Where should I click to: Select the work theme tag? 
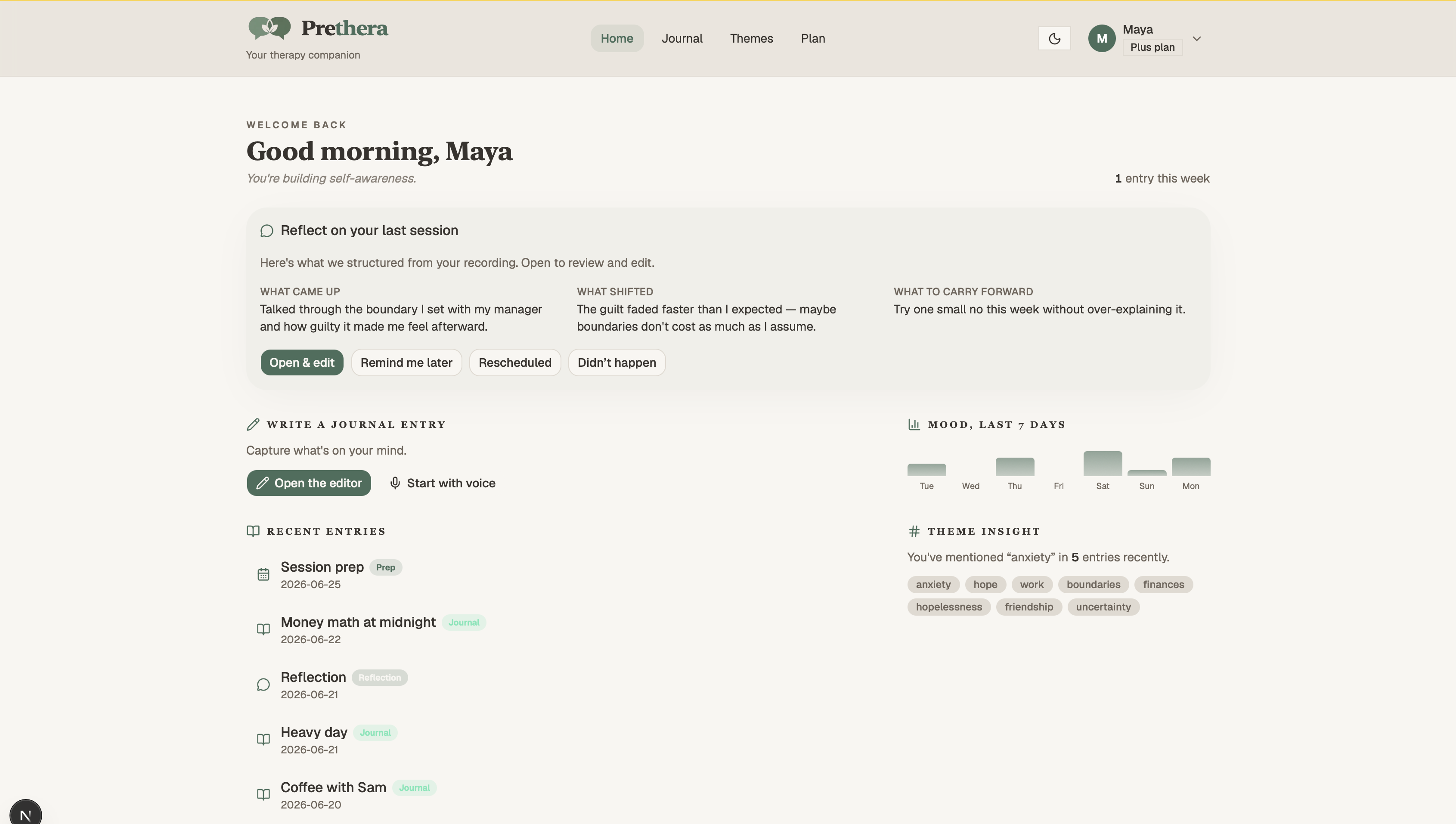tap(1032, 585)
